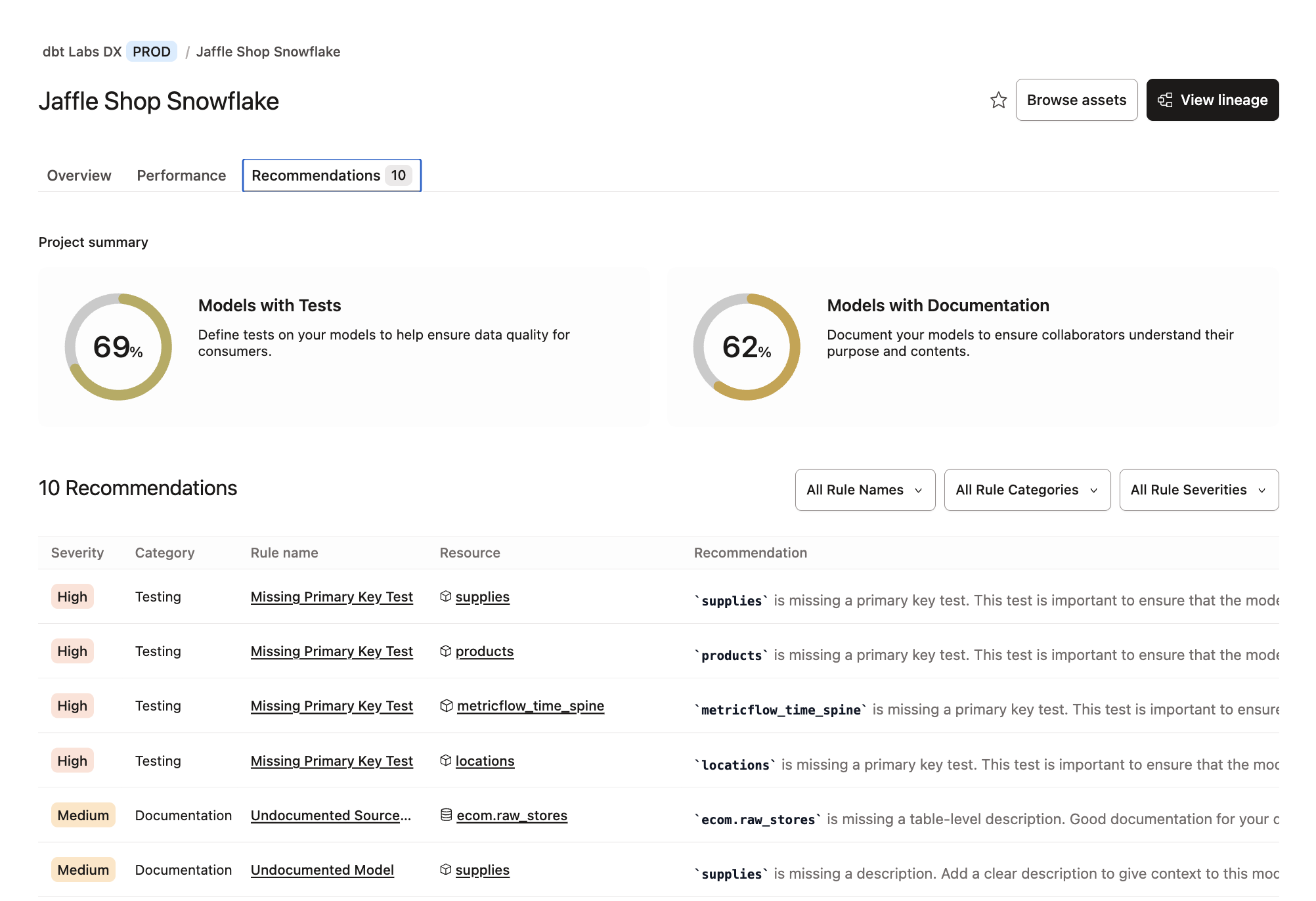
Task: Click the Browse assets button
Action: tap(1076, 100)
